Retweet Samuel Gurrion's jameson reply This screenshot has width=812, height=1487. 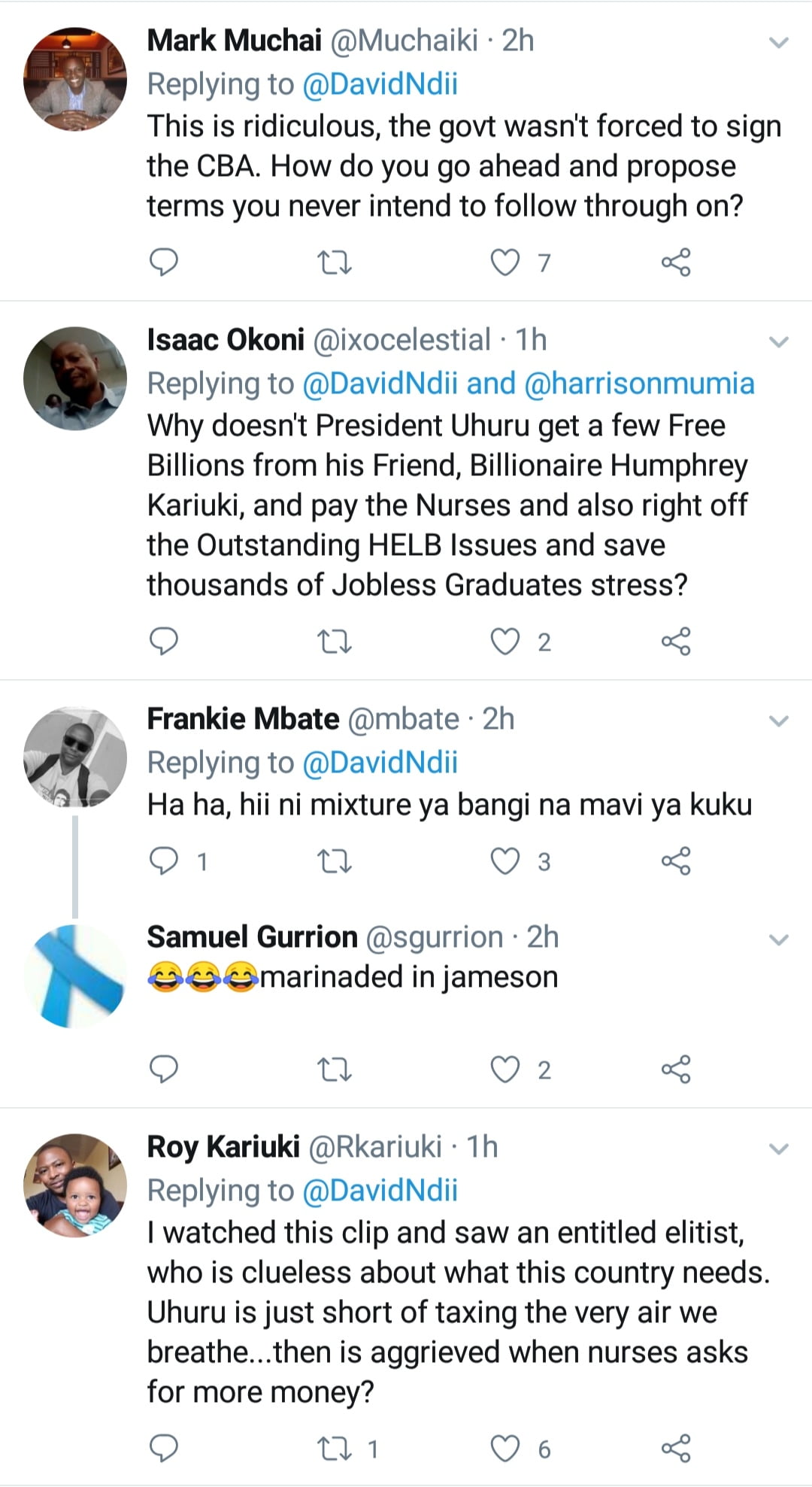click(335, 1069)
